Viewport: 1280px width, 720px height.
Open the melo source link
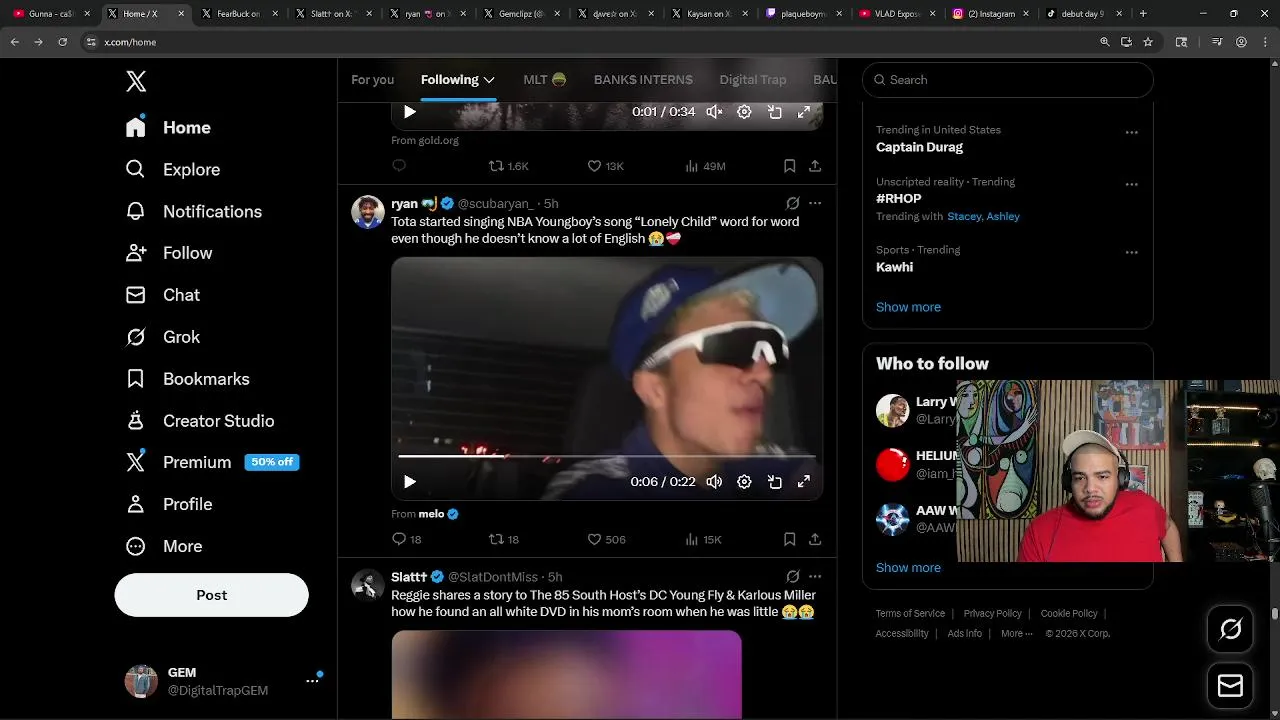tap(438, 514)
